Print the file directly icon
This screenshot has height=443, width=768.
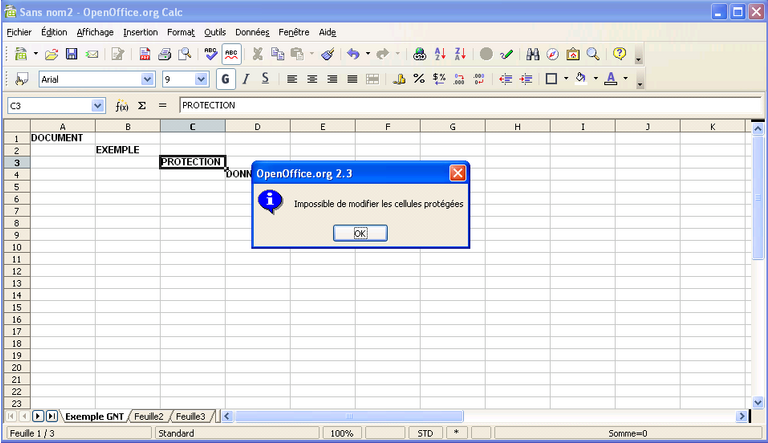(x=165, y=54)
